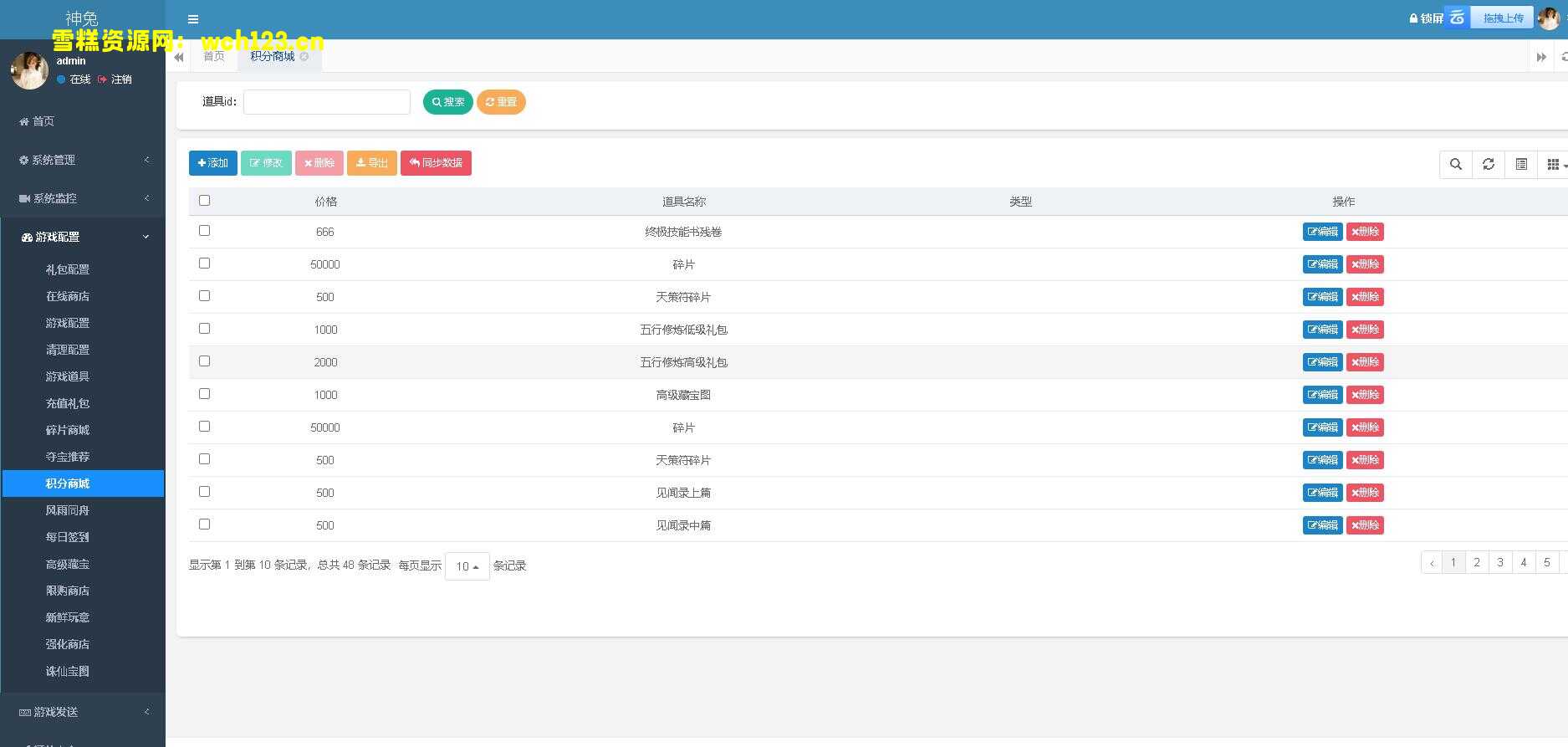Viewport: 1568px width, 747px height.
Task: Close the 积分商城 tab
Action: click(304, 57)
